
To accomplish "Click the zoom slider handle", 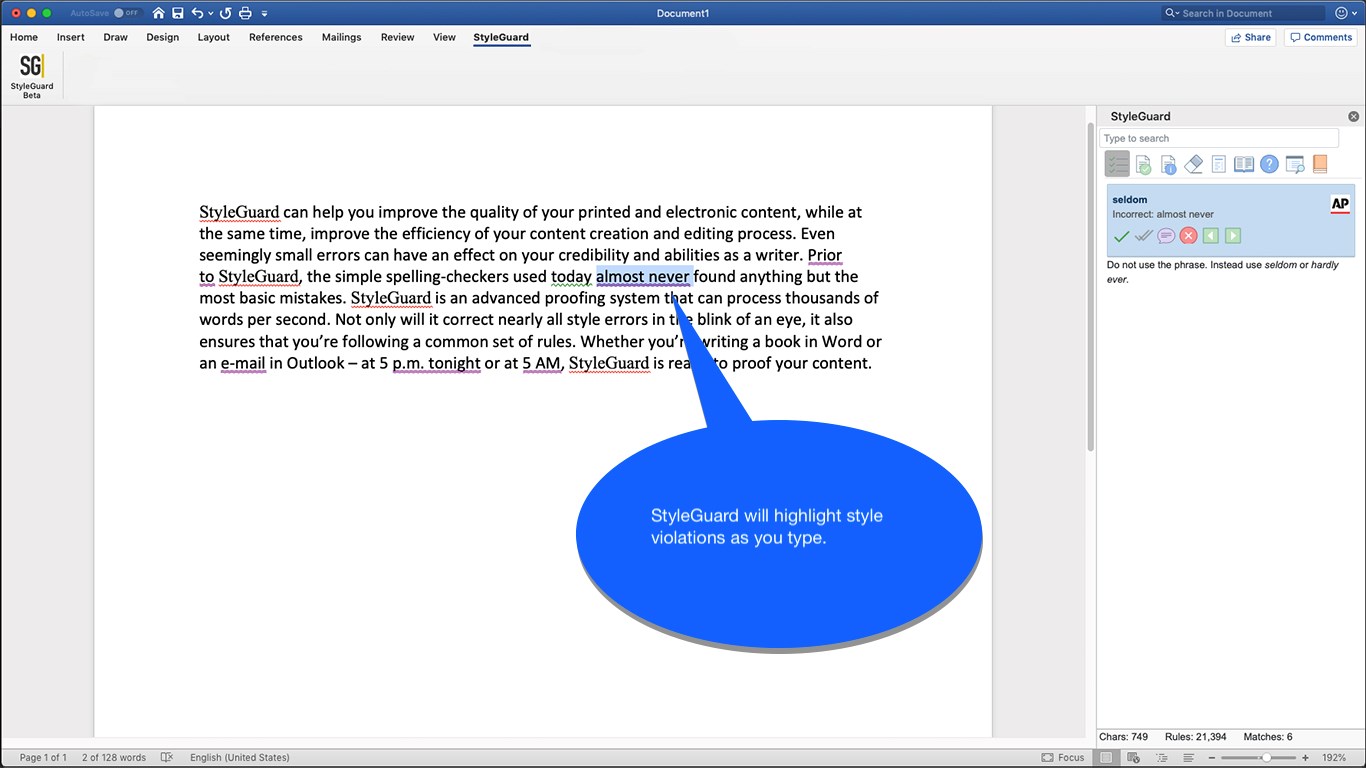I will click(x=1266, y=757).
